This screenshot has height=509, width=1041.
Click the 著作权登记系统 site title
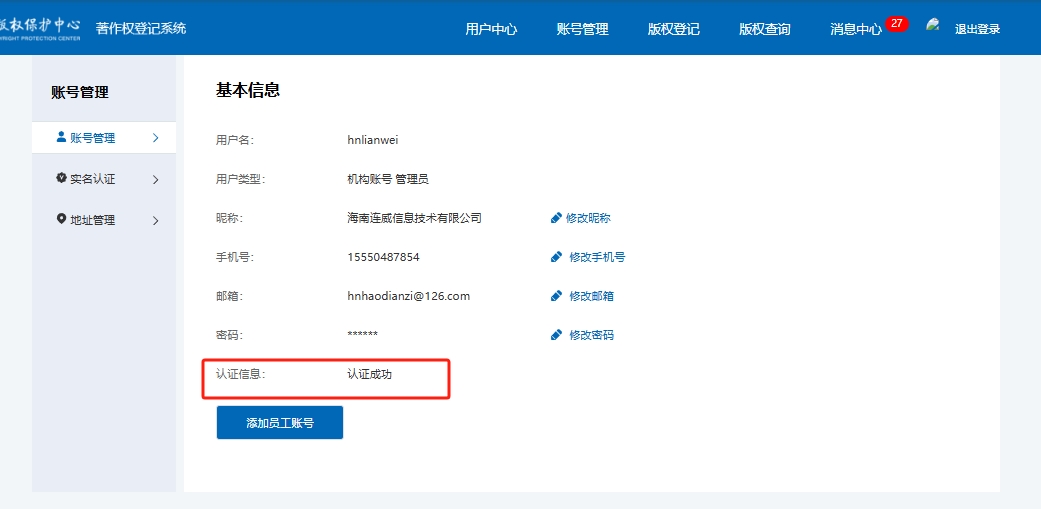pos(141,28)
